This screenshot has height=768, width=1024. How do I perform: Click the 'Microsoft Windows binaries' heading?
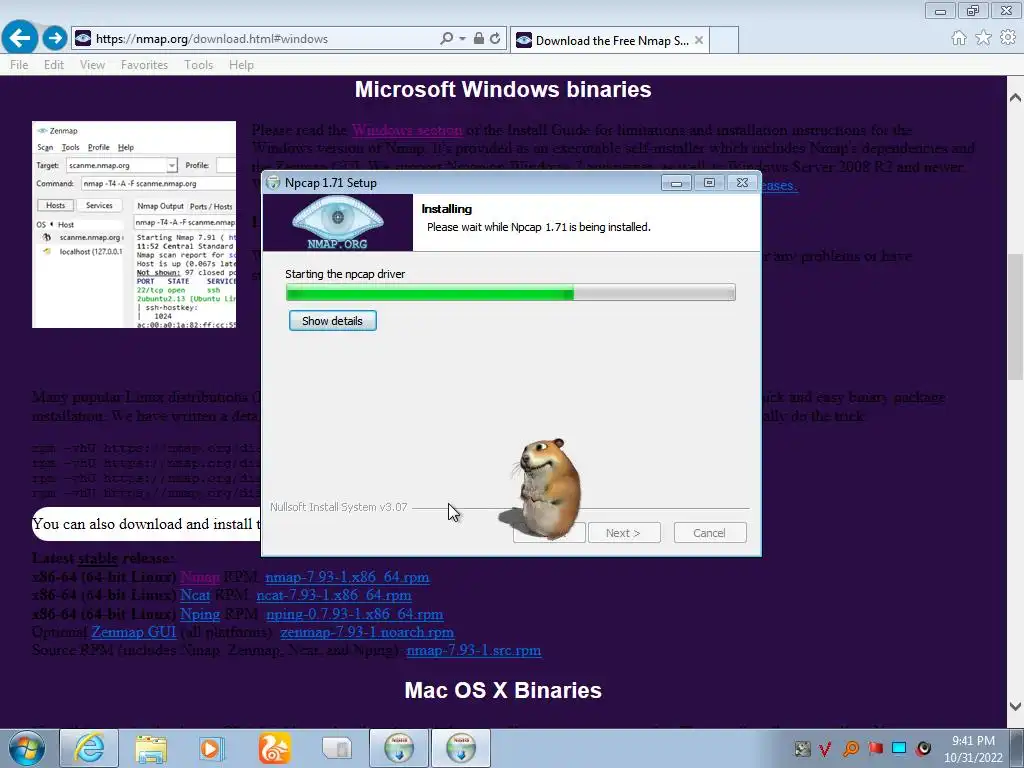point(503,89)
